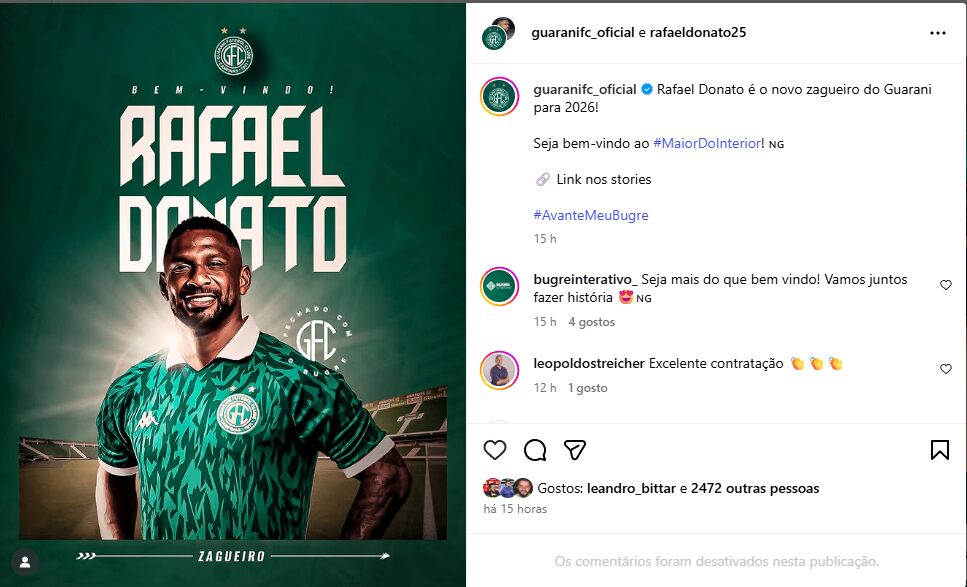This screenshot has width=967, height=587.
Task: Share the post with paper plane icon
Action: coord(575,450)
